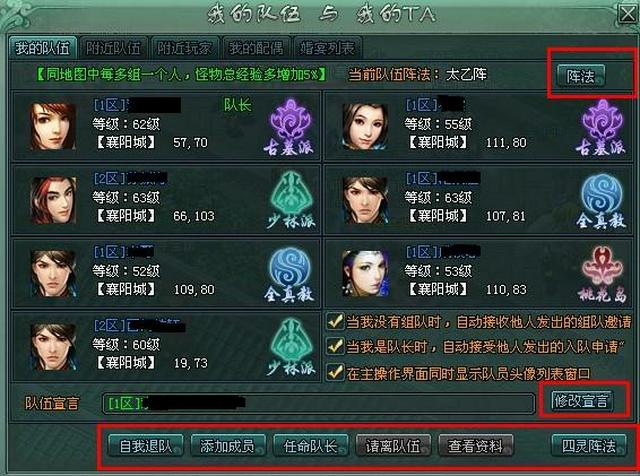Toggle auto-receive team invitations when not in a team
This screenshot has width=640, height=476.
point(335,322)
